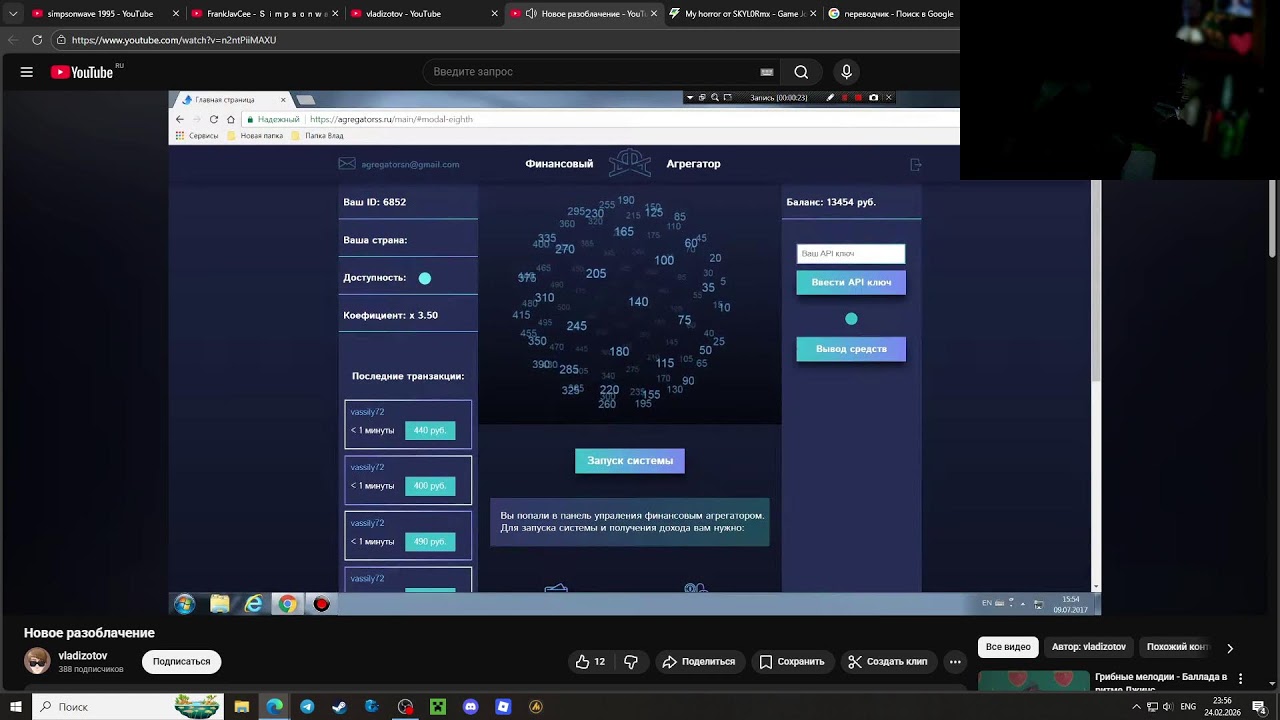This screenshot has height=720, width=1280.
Task: Open the browser tab list dropdown
Action: click(13, 14)
